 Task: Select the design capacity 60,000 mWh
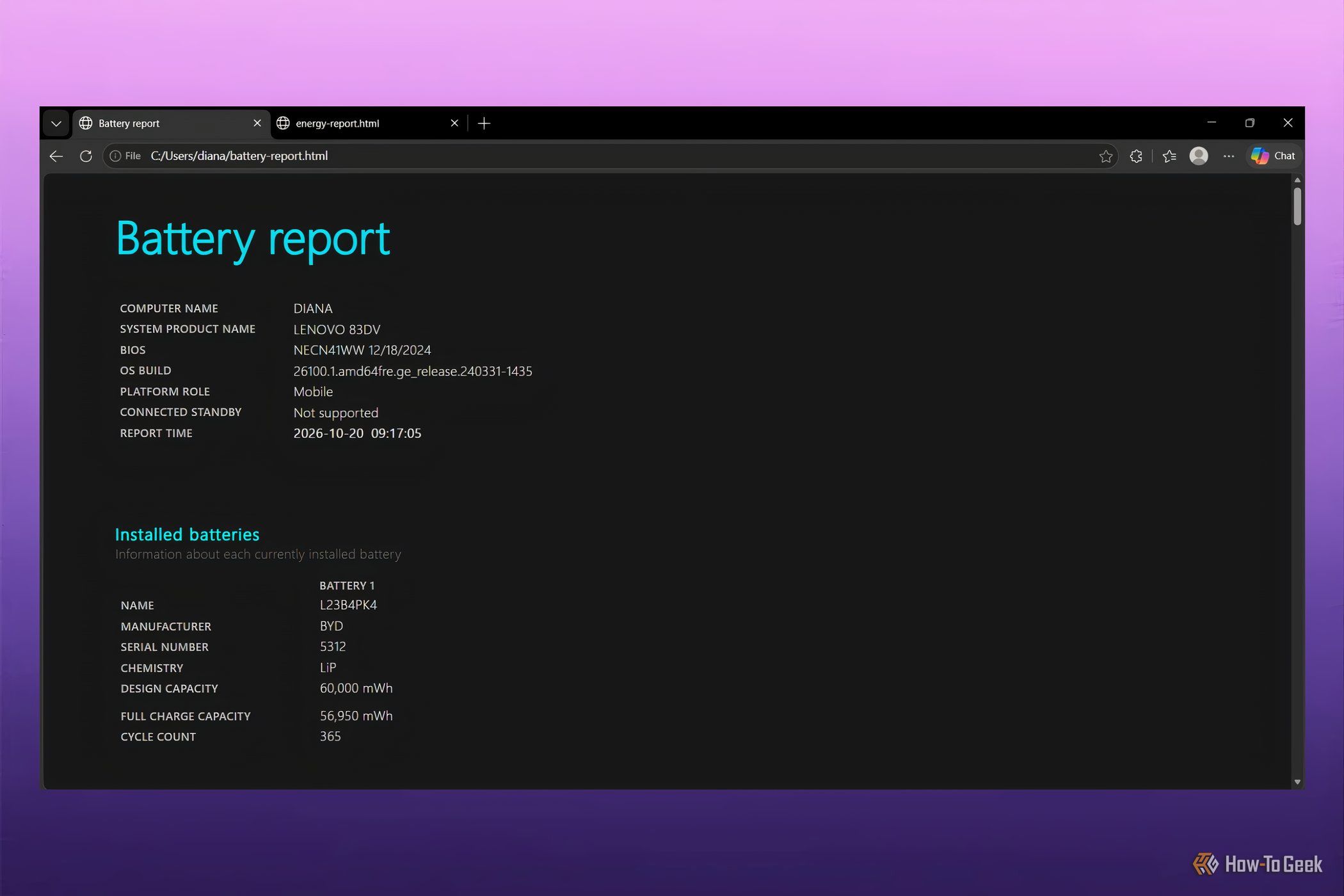click(x=356, y=688)
